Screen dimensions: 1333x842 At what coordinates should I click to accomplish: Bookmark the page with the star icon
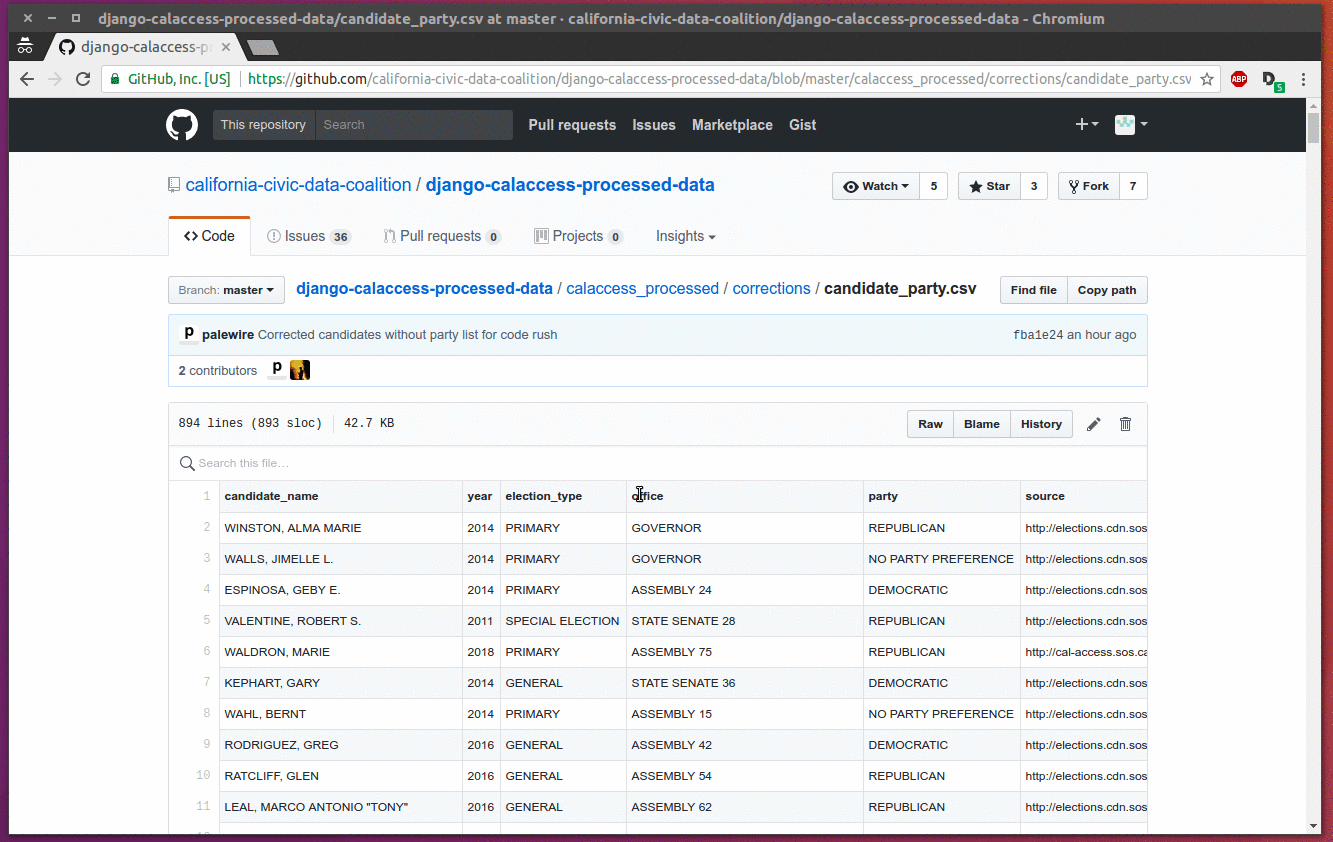(1207, 79)
